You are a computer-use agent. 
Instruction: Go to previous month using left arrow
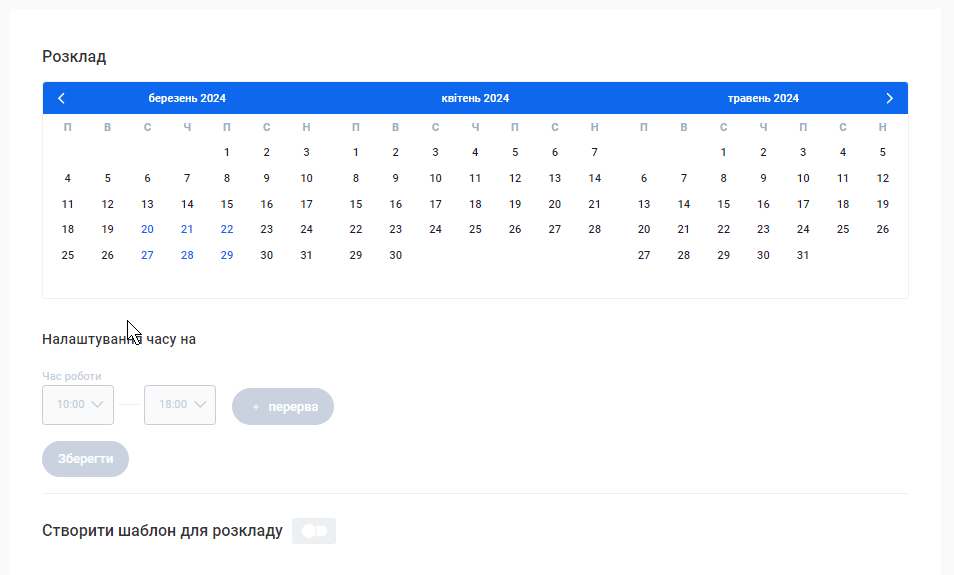pyautogui.click(x=62, y=98)
